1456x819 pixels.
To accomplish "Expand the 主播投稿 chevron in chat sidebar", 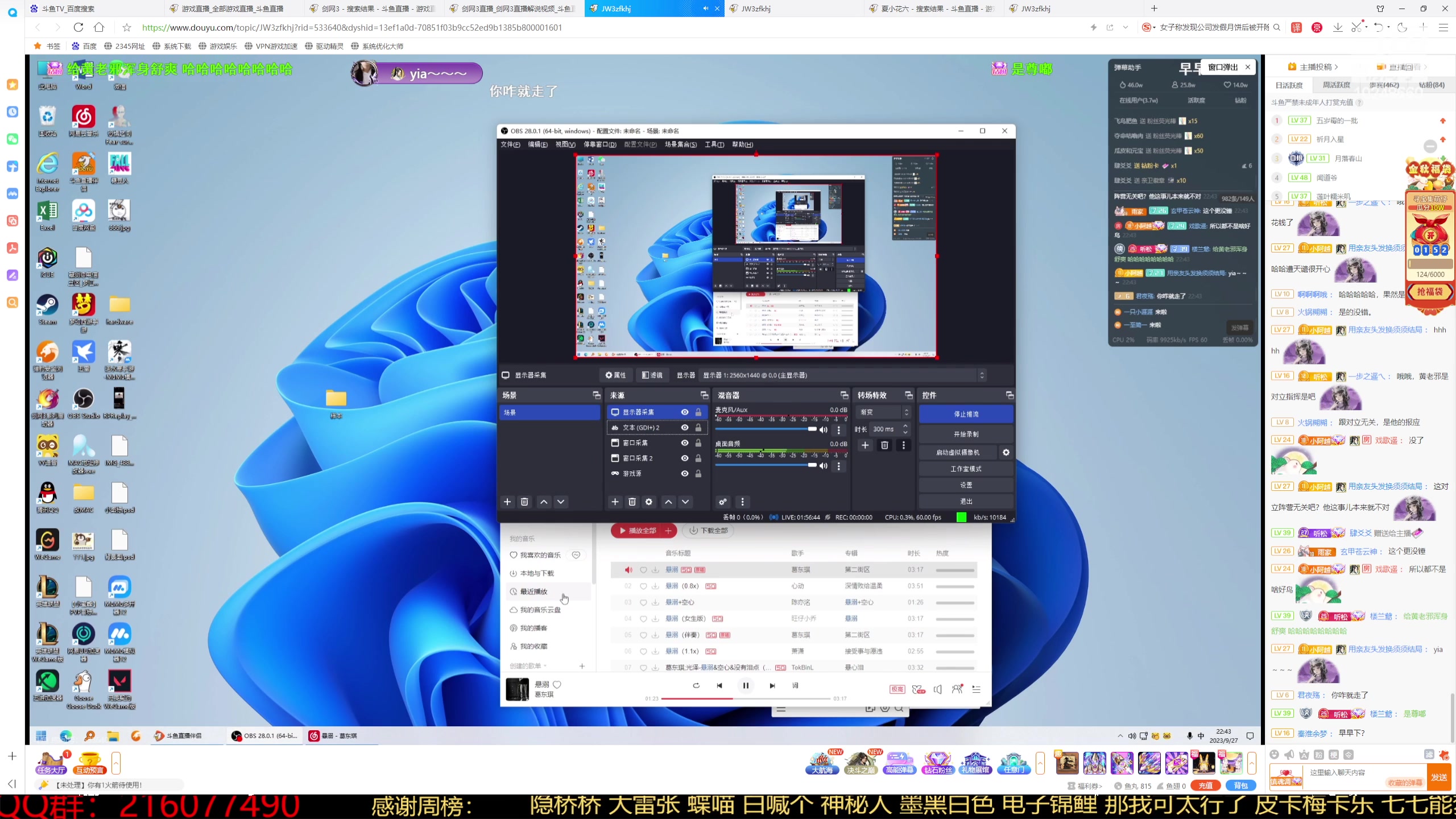I will pyautogui.click(x=1336, y=67).
